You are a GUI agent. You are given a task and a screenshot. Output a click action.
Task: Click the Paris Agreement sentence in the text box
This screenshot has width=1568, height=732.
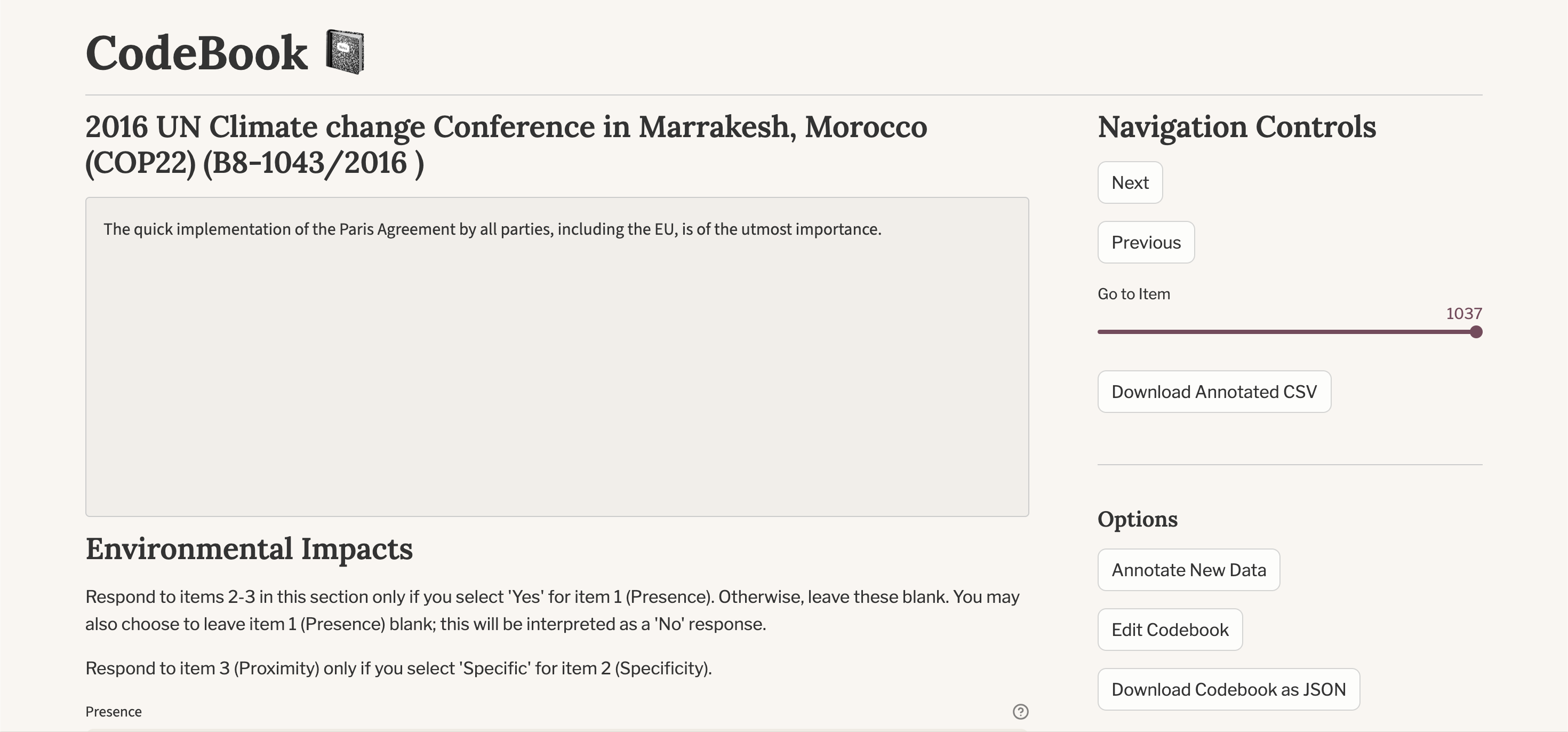tap(492, 229)
